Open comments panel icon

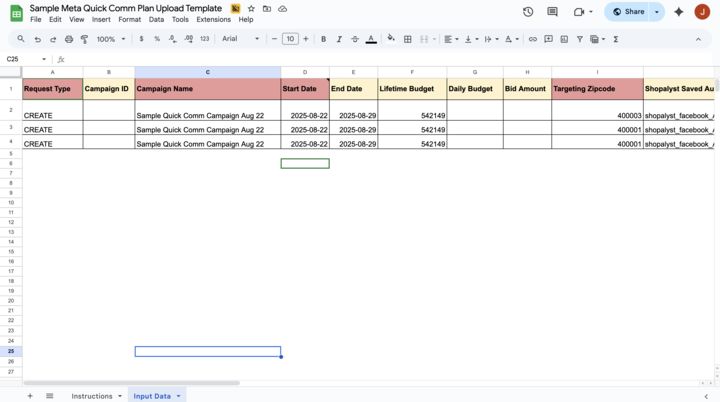(552, 12)
